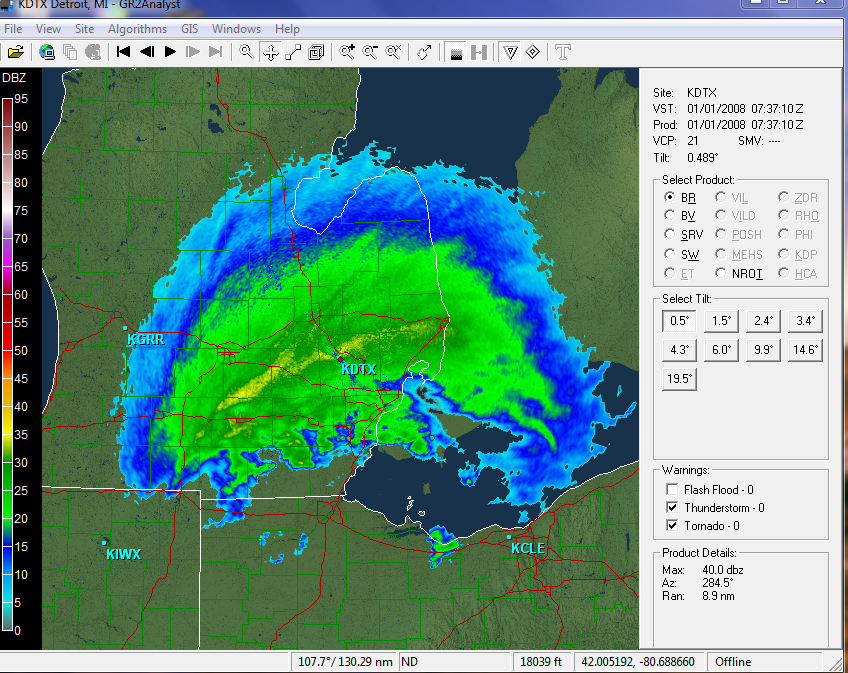Select the magnifier zoom tool
This screenshot has height=673, width=848.
(x=246, y=51)
